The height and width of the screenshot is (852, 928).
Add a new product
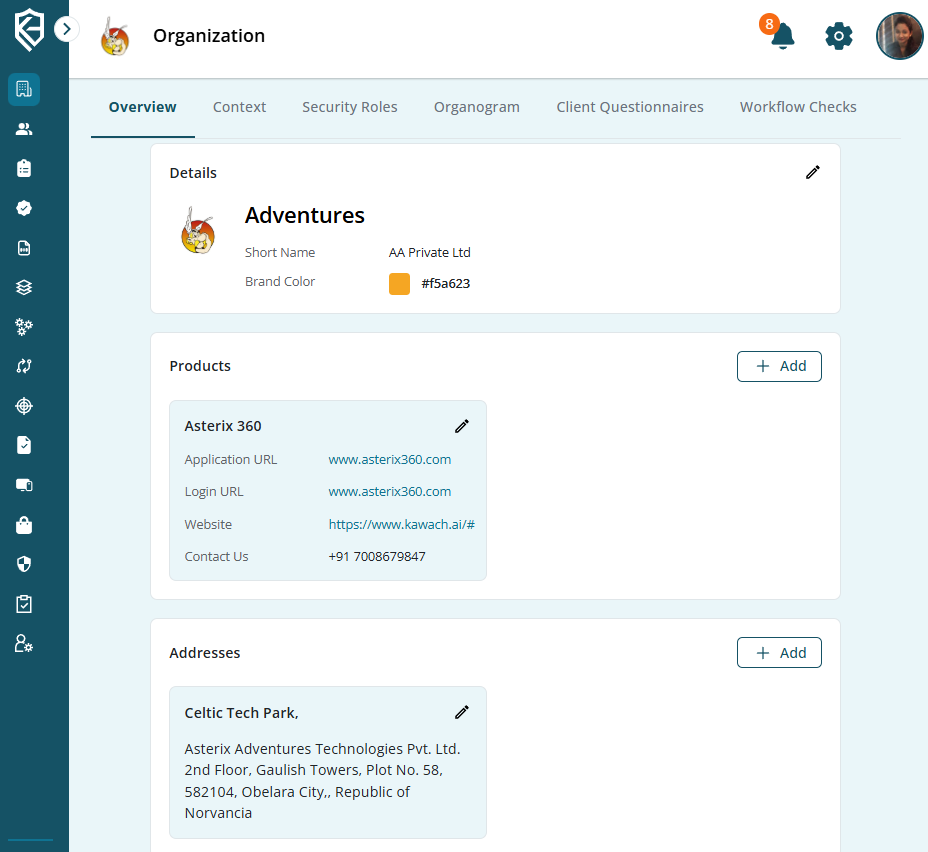pos(779,366)
